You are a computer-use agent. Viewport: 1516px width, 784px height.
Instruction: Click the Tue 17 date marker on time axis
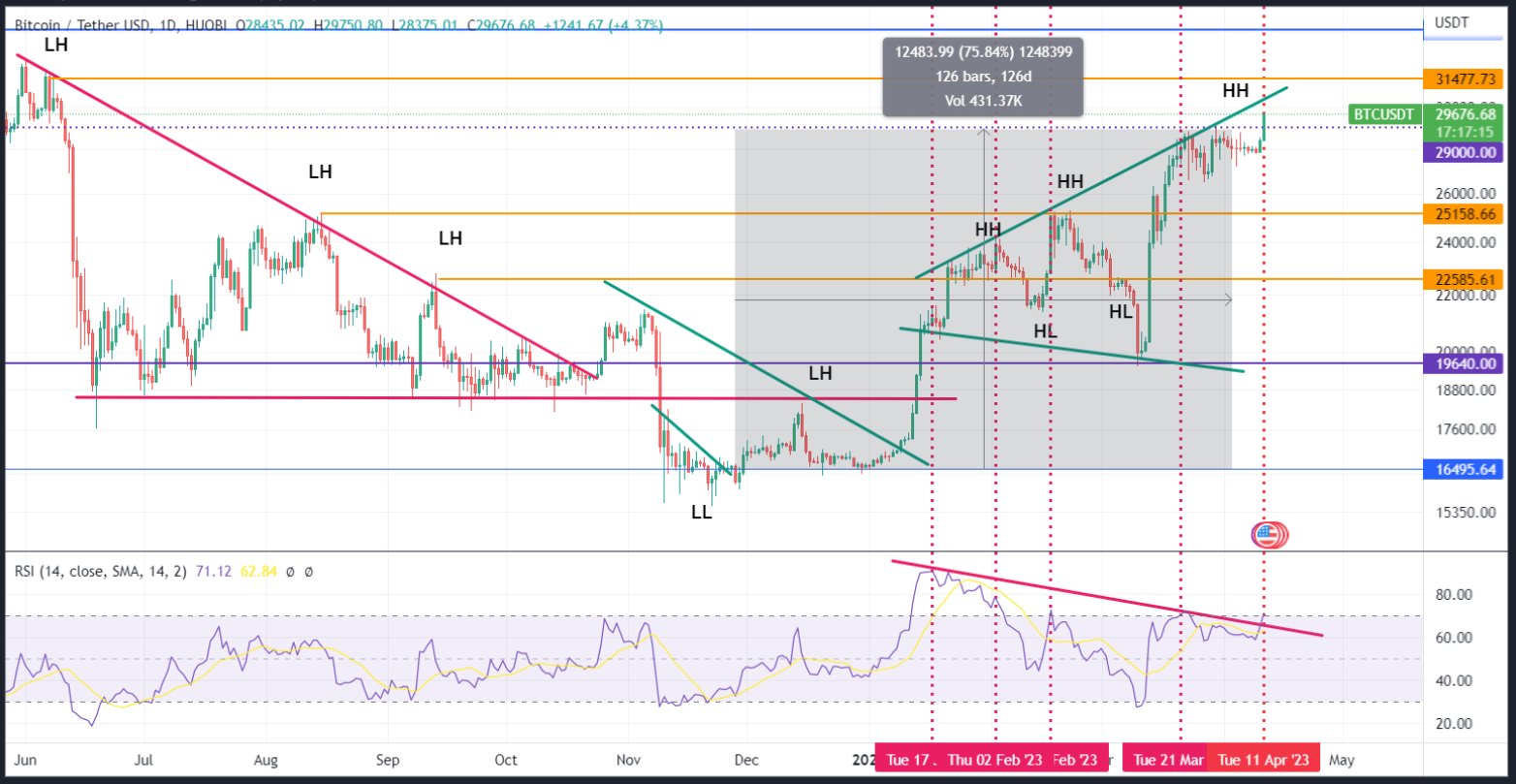pyautogui.click(x=908, y=760)
